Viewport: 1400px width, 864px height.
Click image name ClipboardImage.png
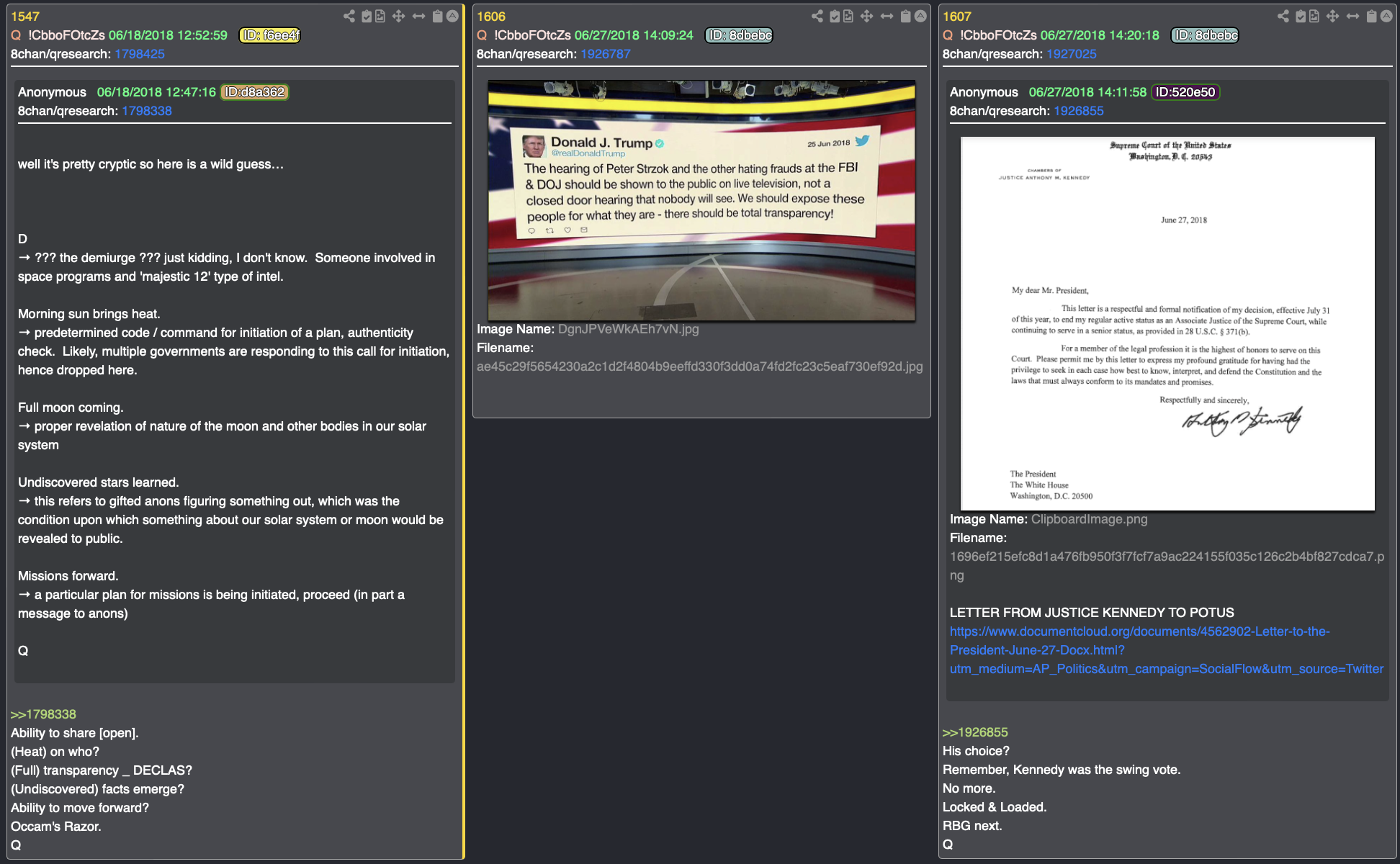1089,519
